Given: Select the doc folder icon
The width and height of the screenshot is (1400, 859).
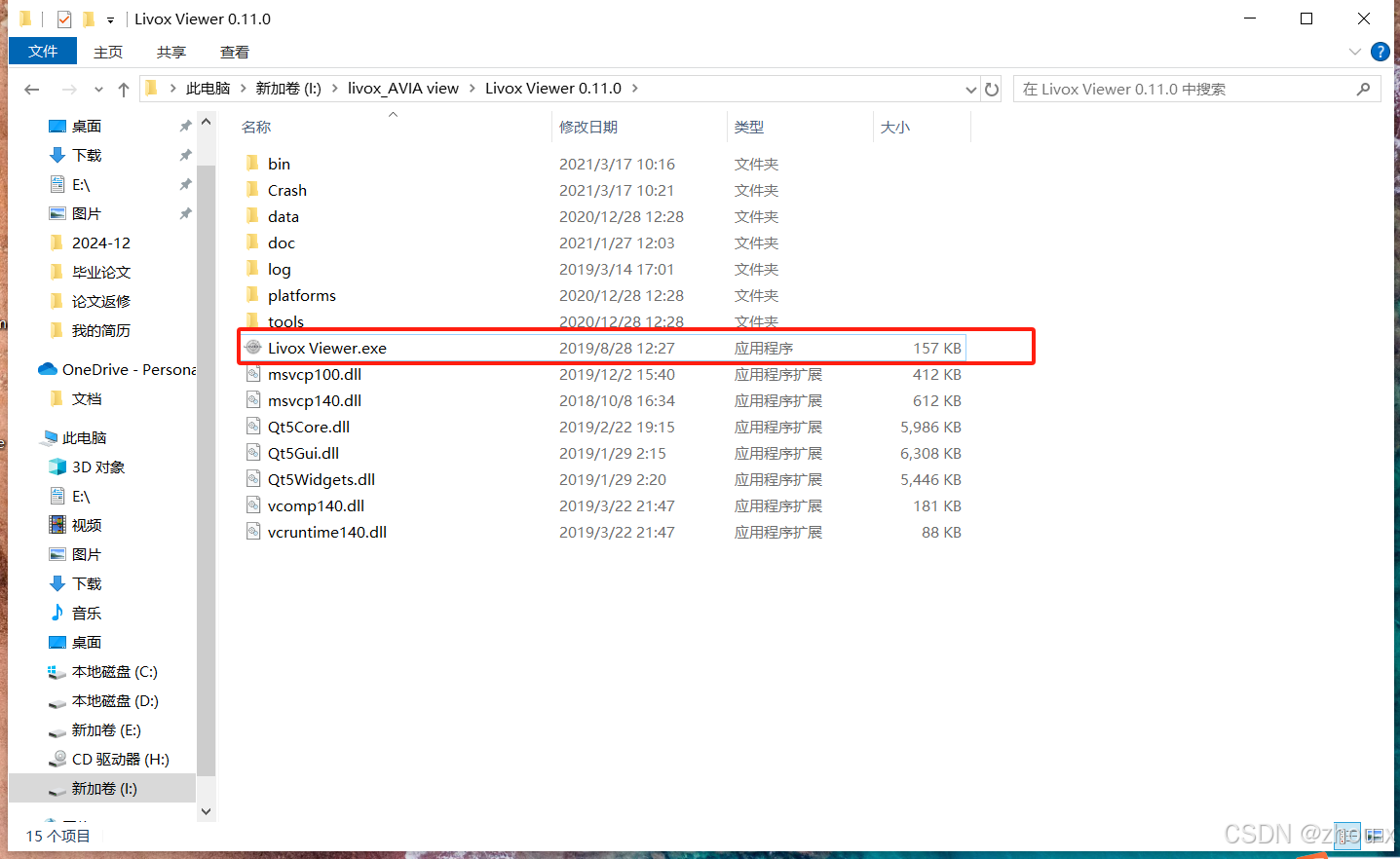Looking at the screenshot, I should (252, 243).
